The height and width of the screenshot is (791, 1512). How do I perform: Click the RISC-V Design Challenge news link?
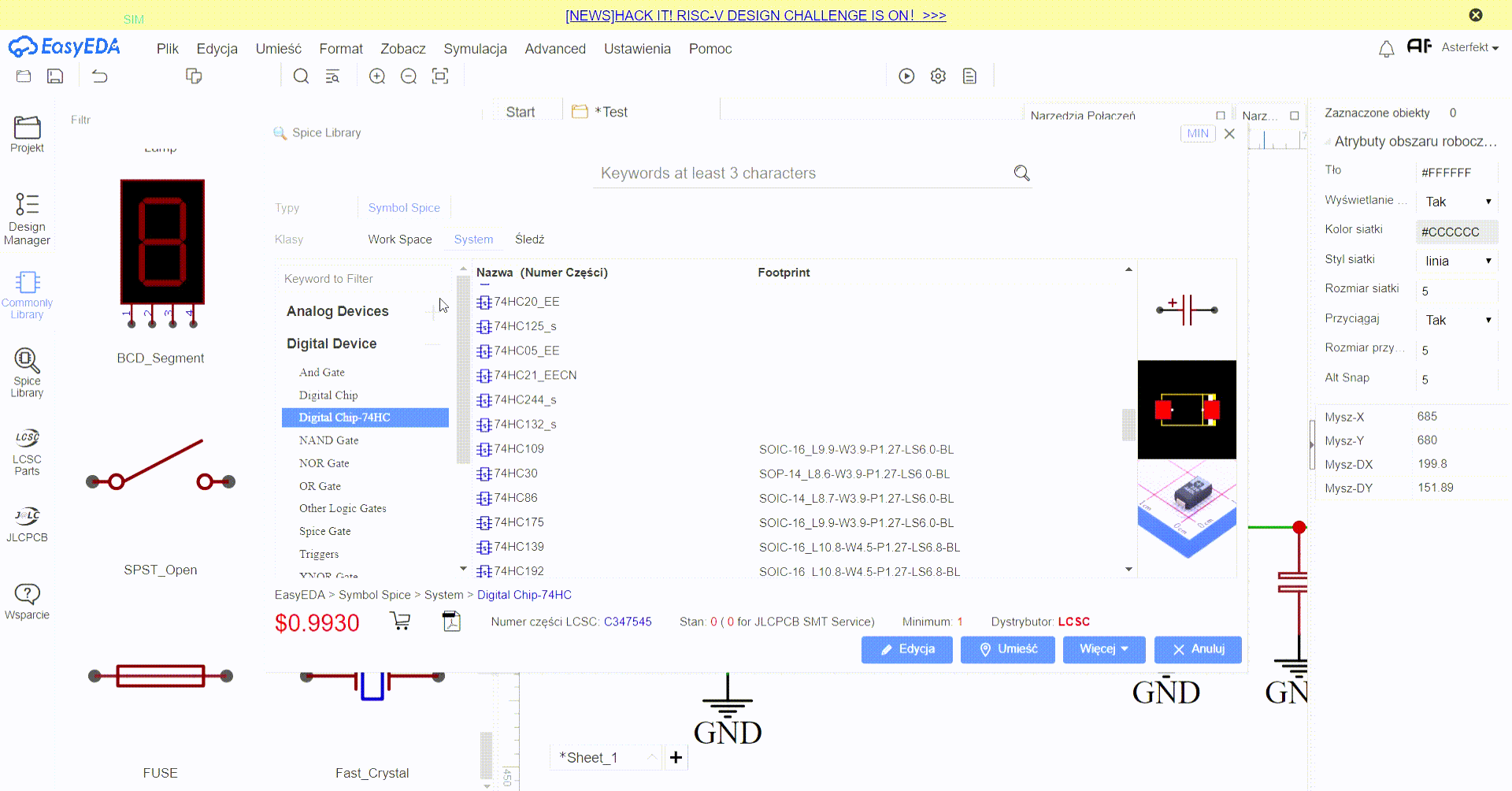click(755, 15)
